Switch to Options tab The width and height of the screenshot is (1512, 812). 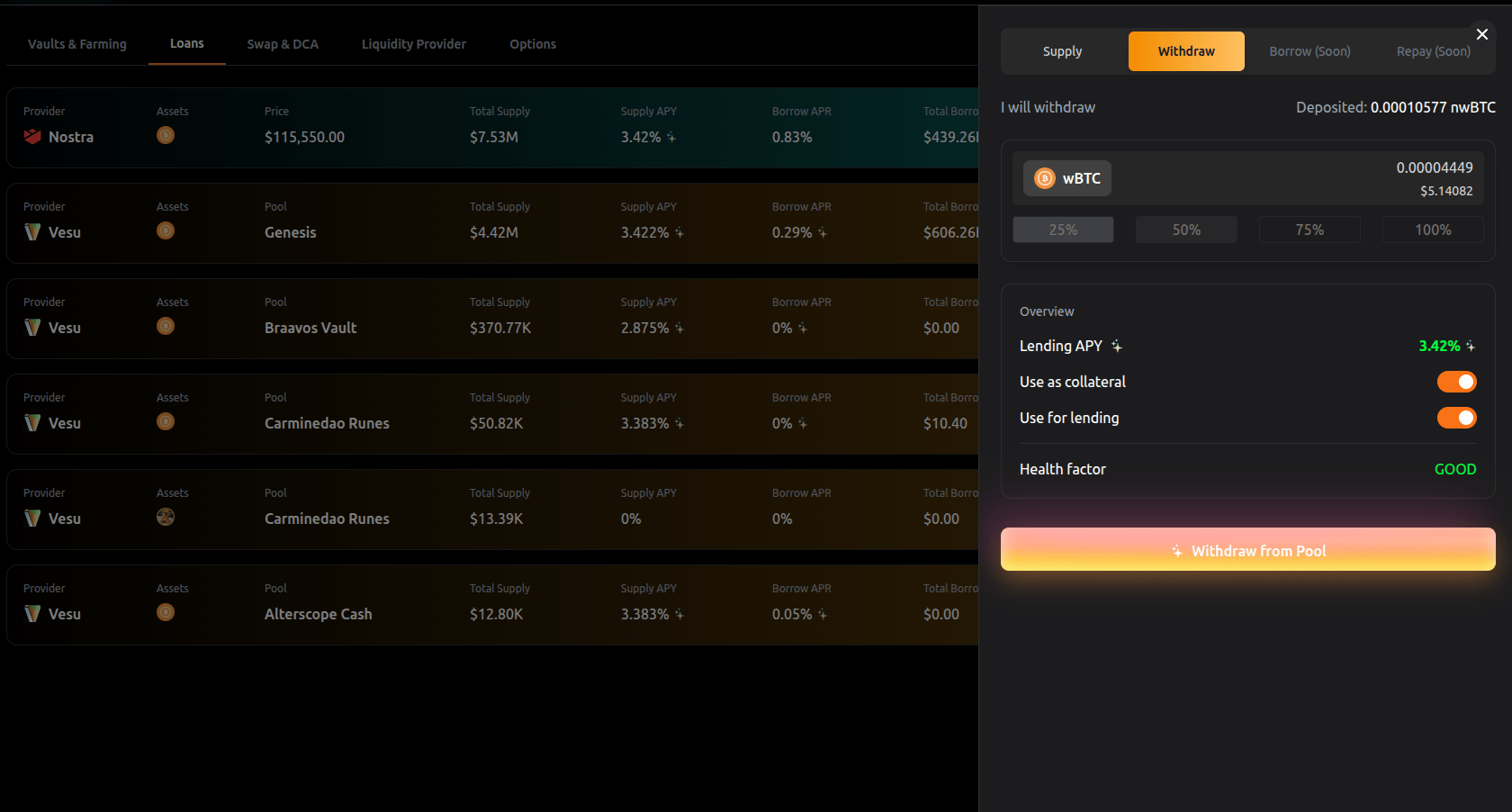tap(533, 44)
